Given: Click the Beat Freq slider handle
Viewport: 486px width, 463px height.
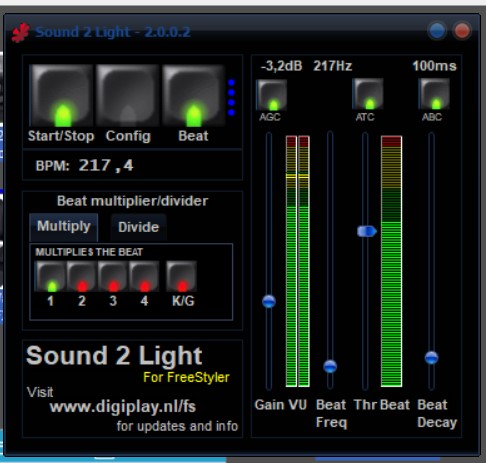Looking at the screenshot, I should (330, 366).
